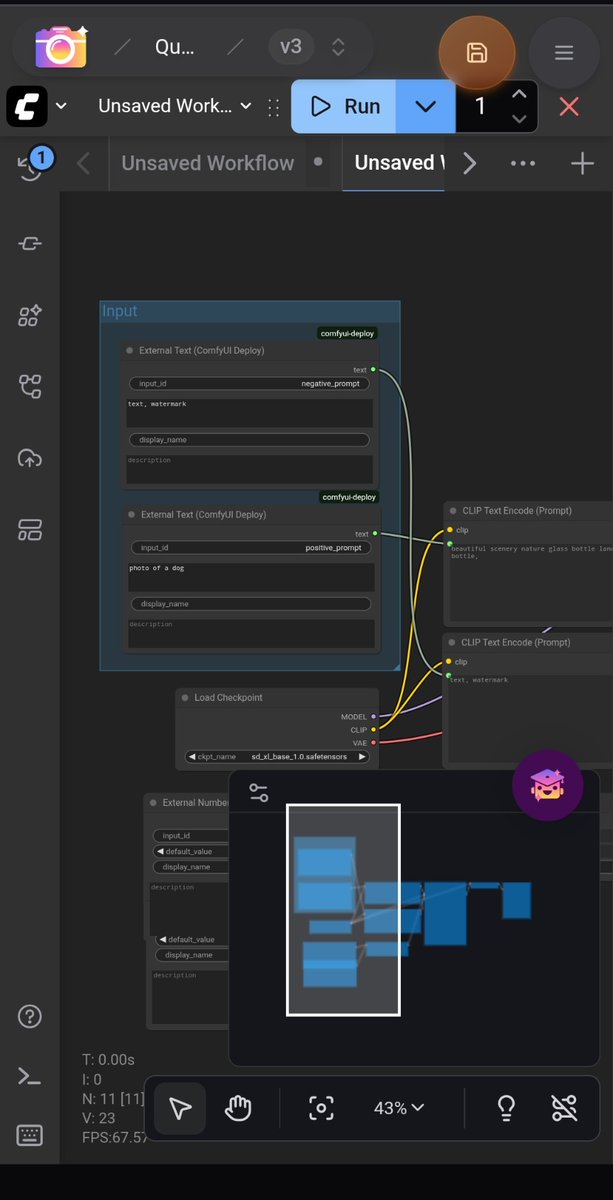Image resolution: width=613 pixels, height=1200 pixels.
Task: Increase the batch count with up arrow
Action: [518, 95]
